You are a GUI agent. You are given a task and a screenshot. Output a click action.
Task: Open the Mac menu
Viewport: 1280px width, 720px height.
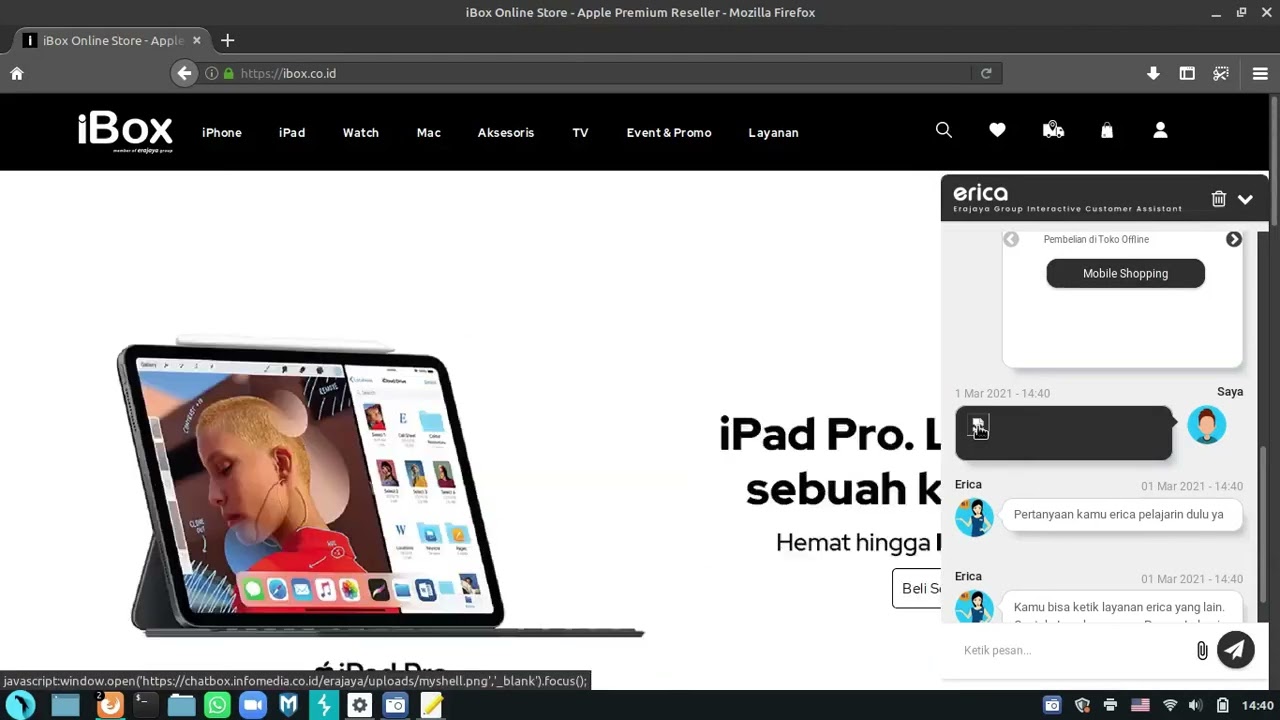[x=429, y=132]
